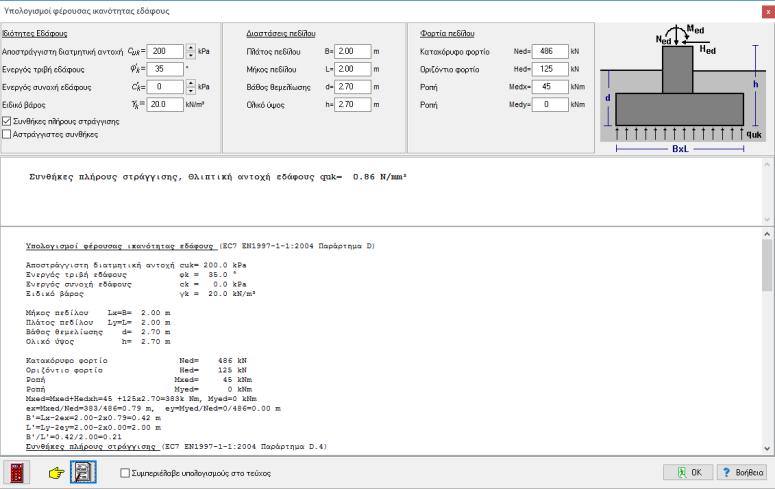
Task: Click the unit weight field showing 20.0
Action: 165,105
